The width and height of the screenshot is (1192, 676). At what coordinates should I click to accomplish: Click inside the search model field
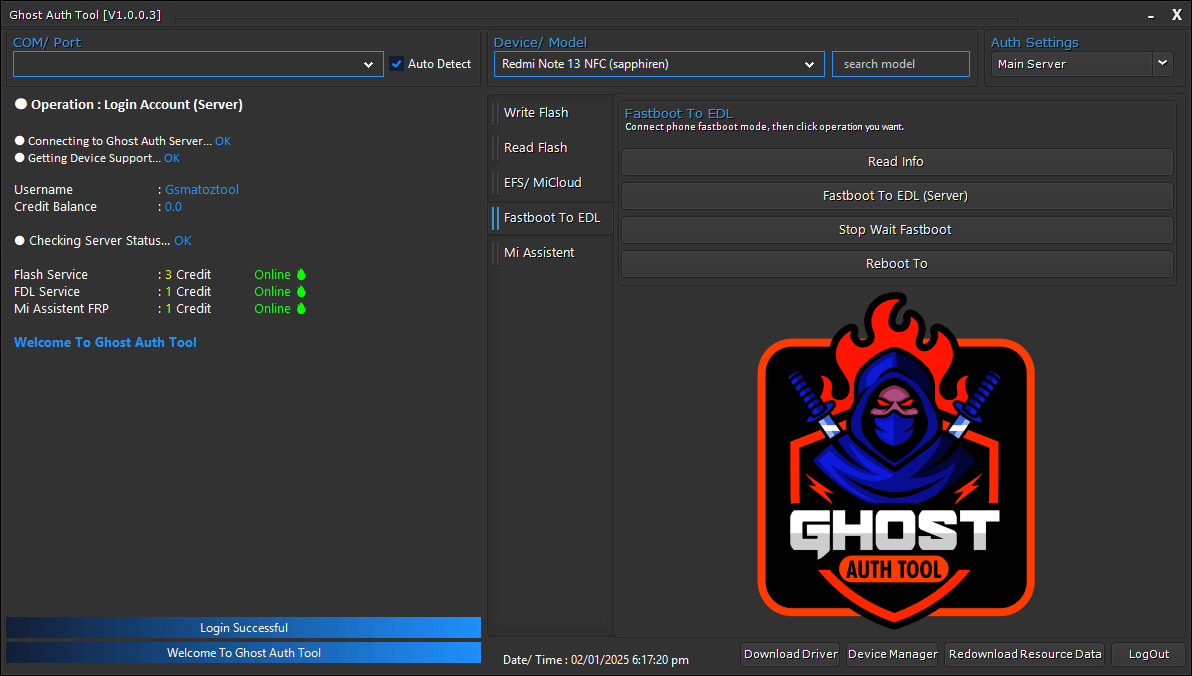click(899, 63)
